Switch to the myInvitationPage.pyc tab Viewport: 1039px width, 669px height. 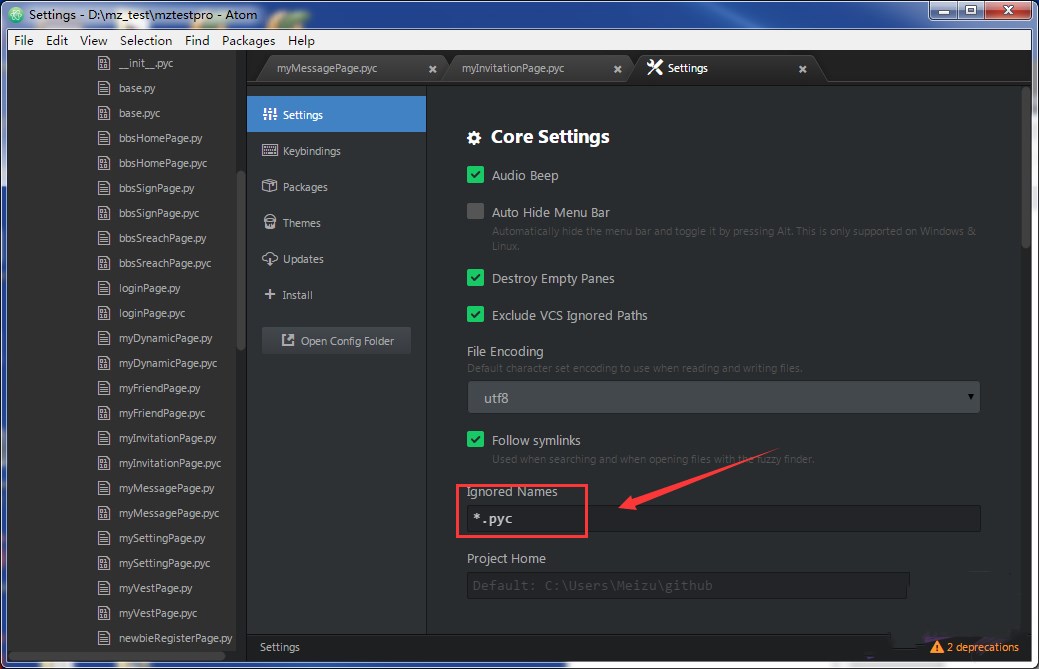[x=513, y=68]
